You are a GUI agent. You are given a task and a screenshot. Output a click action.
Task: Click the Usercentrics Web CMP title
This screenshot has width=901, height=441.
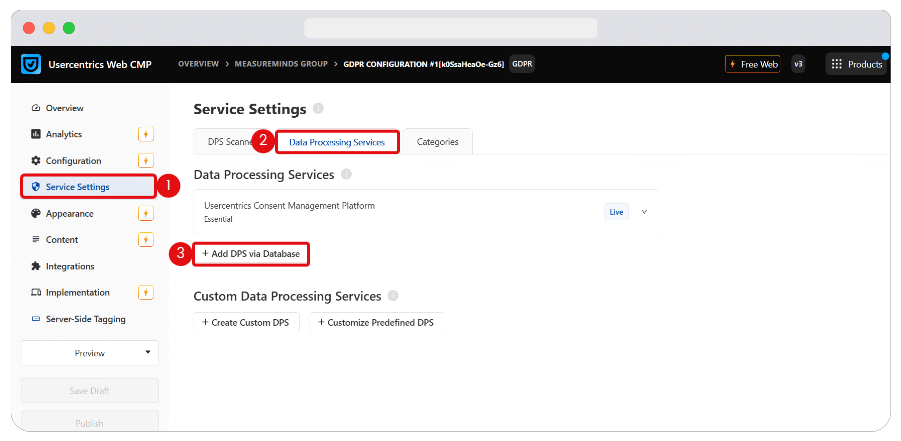(x=100, y=64)
